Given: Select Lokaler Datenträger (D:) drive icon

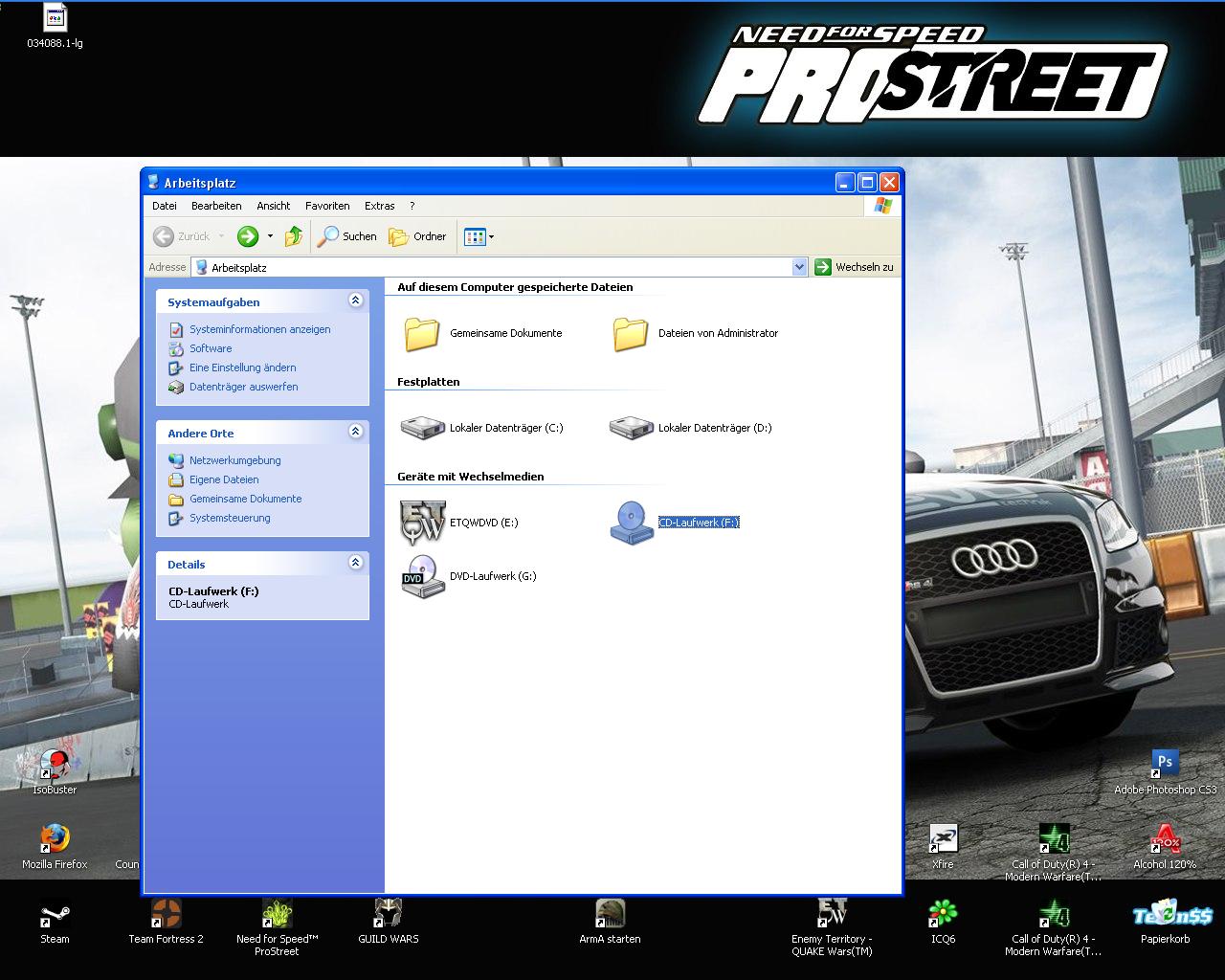Looking at the screenshot, I should (x=632, y=428).
